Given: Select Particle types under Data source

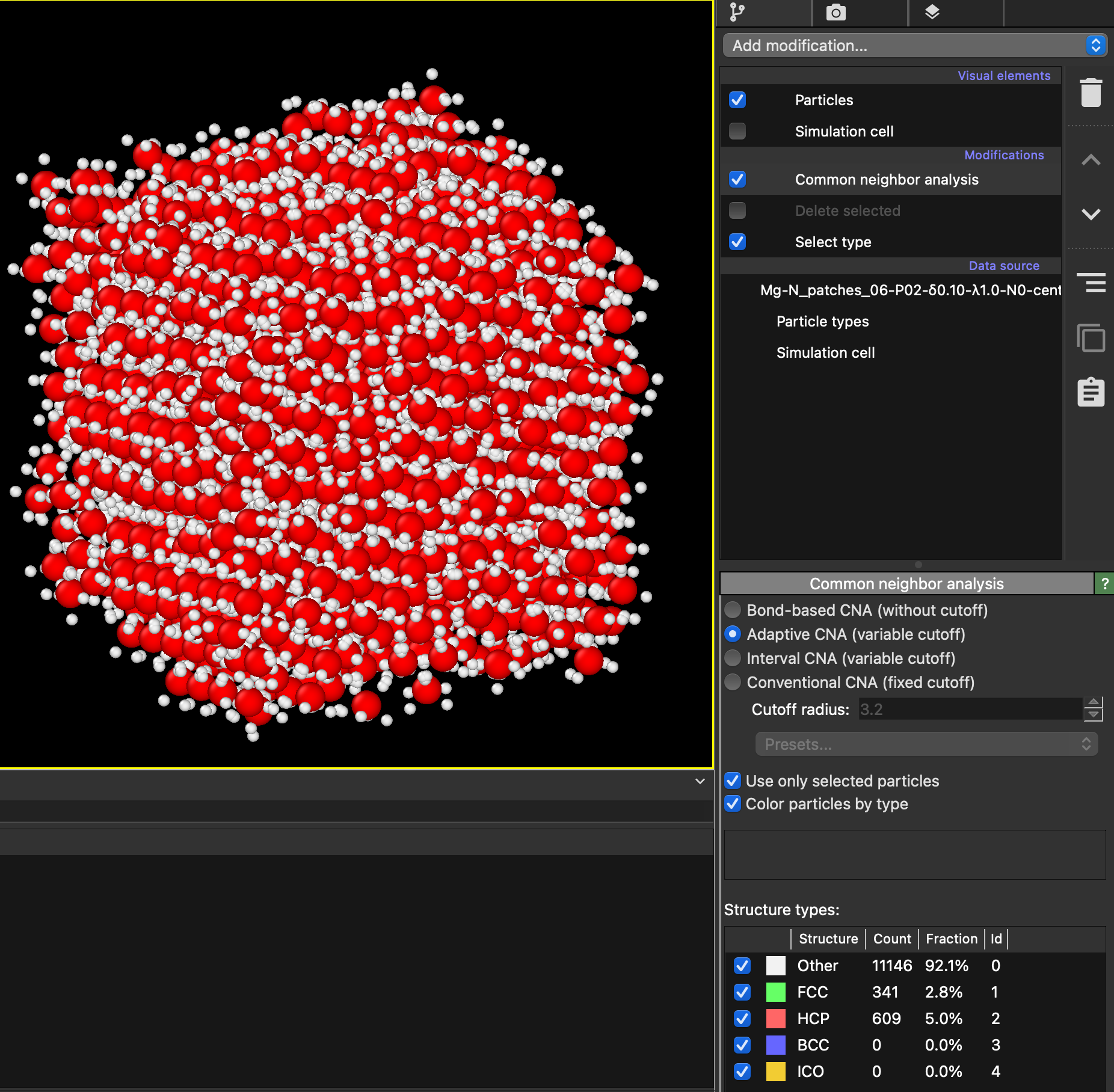Looking at the screenshot, I should [x=822, y=321].
